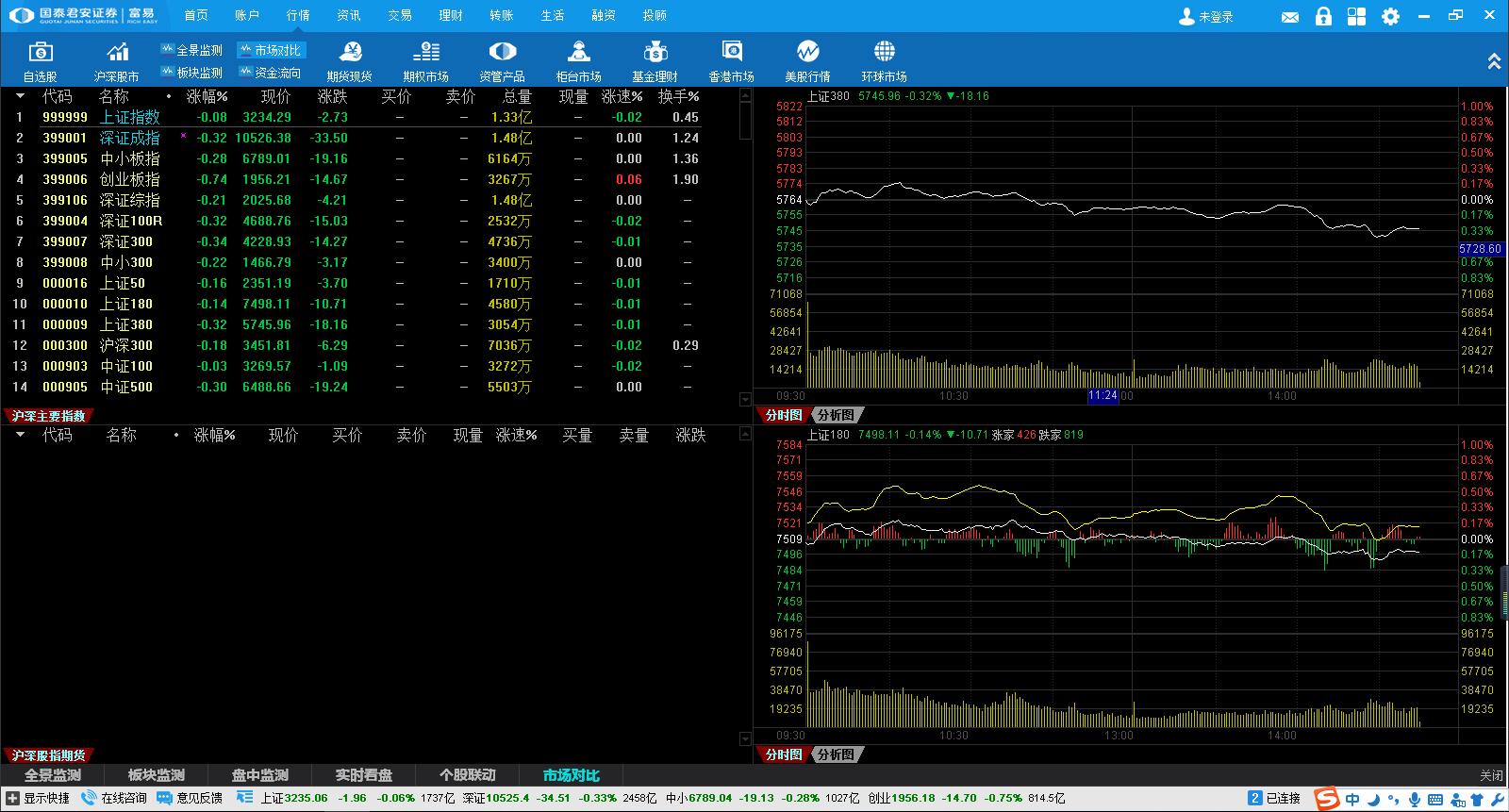Switch lower chart to 分时图 view
Image resolution: width=1509 pixels, height=812 pixels.
pos(784,754)
